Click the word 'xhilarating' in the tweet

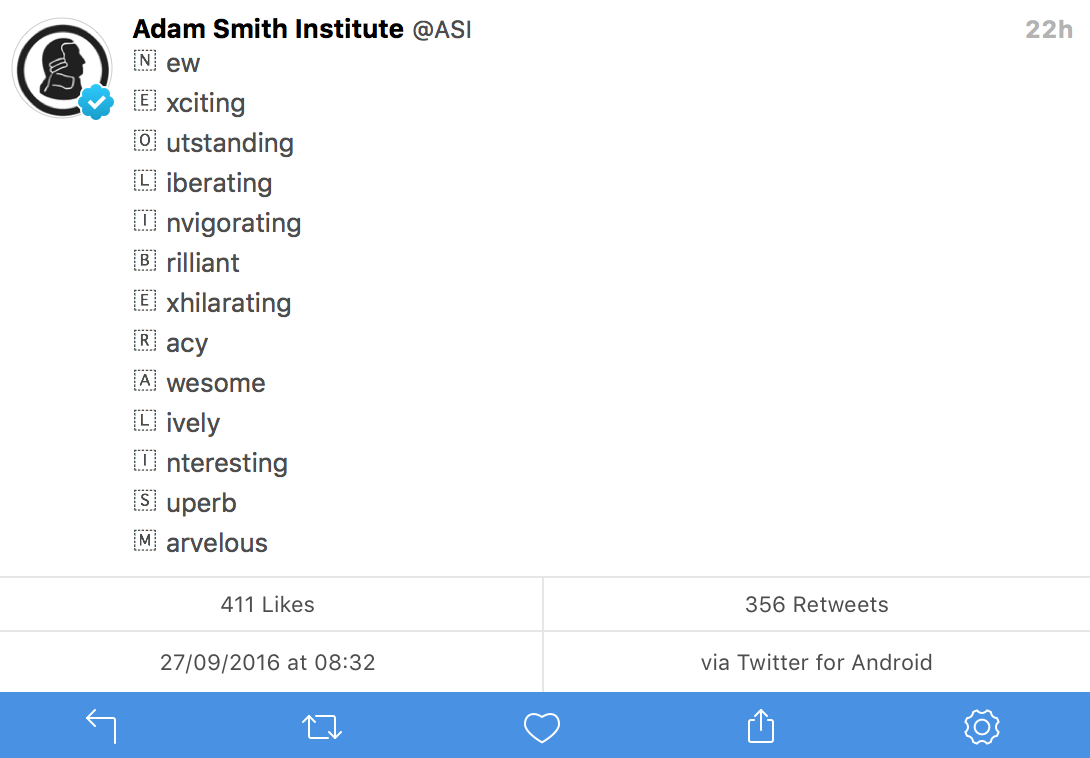(x=229, y=303)
